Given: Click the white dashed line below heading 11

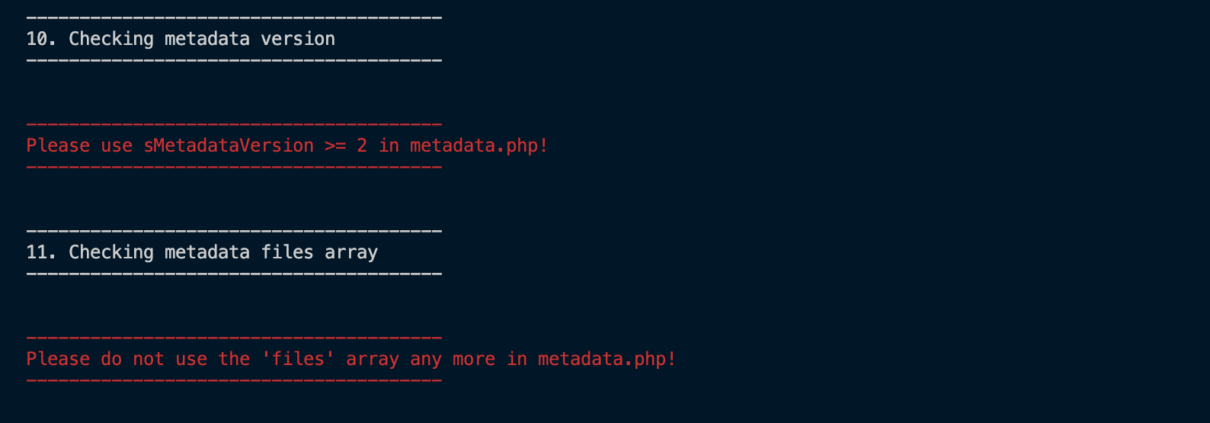Looking at the screenshot, I should (x=234, y=273).
